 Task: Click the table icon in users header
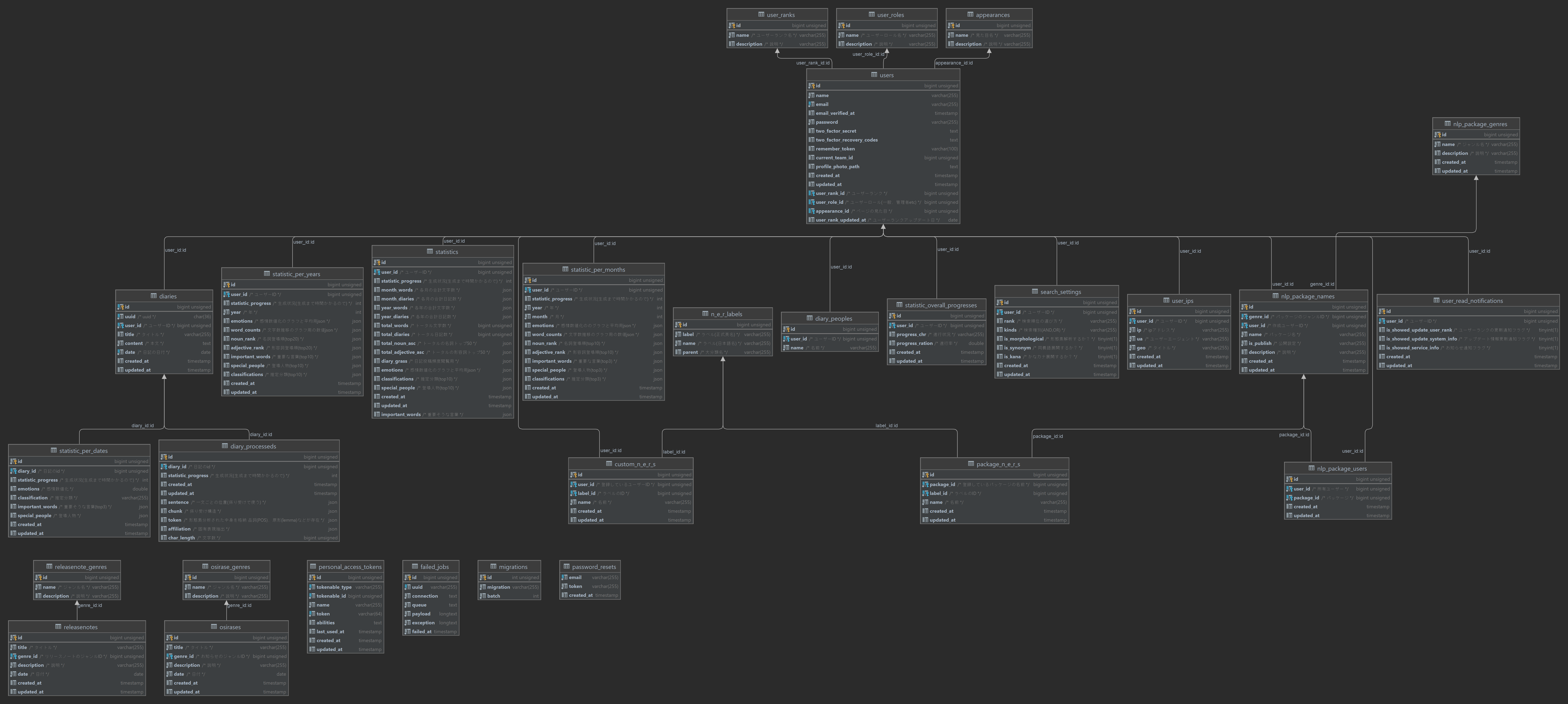874,75
